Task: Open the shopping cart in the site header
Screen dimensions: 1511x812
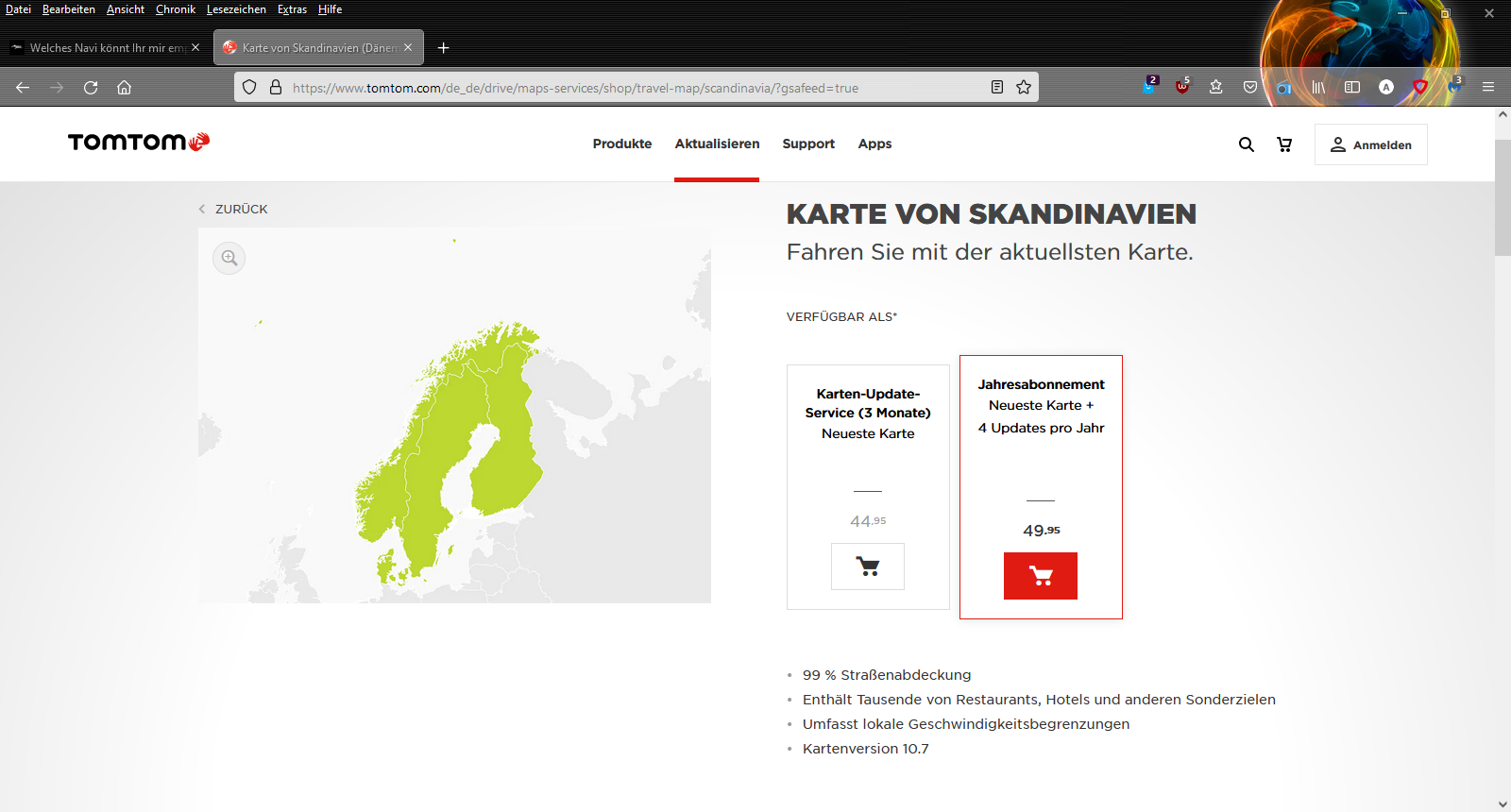Action: (x=1284, y=144)
